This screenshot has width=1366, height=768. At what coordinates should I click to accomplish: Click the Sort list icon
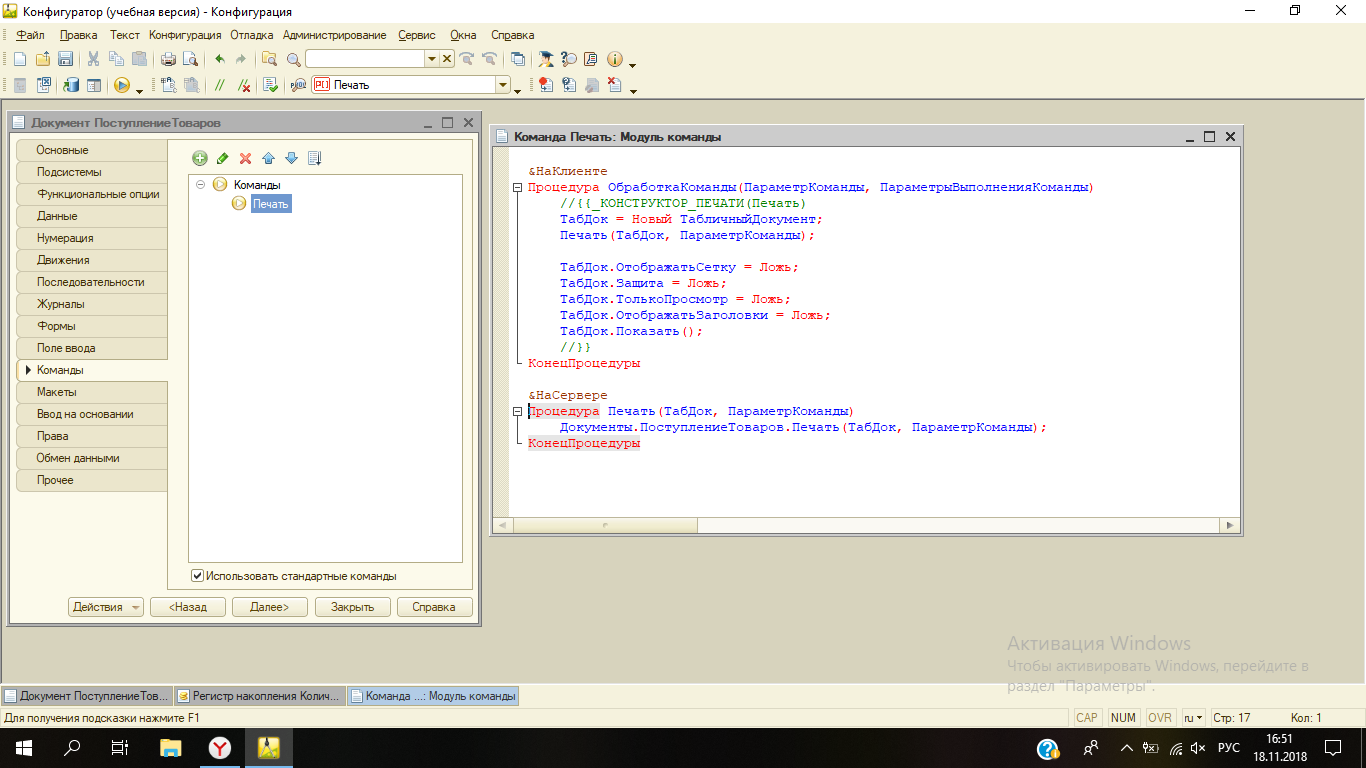pos(314,158)
